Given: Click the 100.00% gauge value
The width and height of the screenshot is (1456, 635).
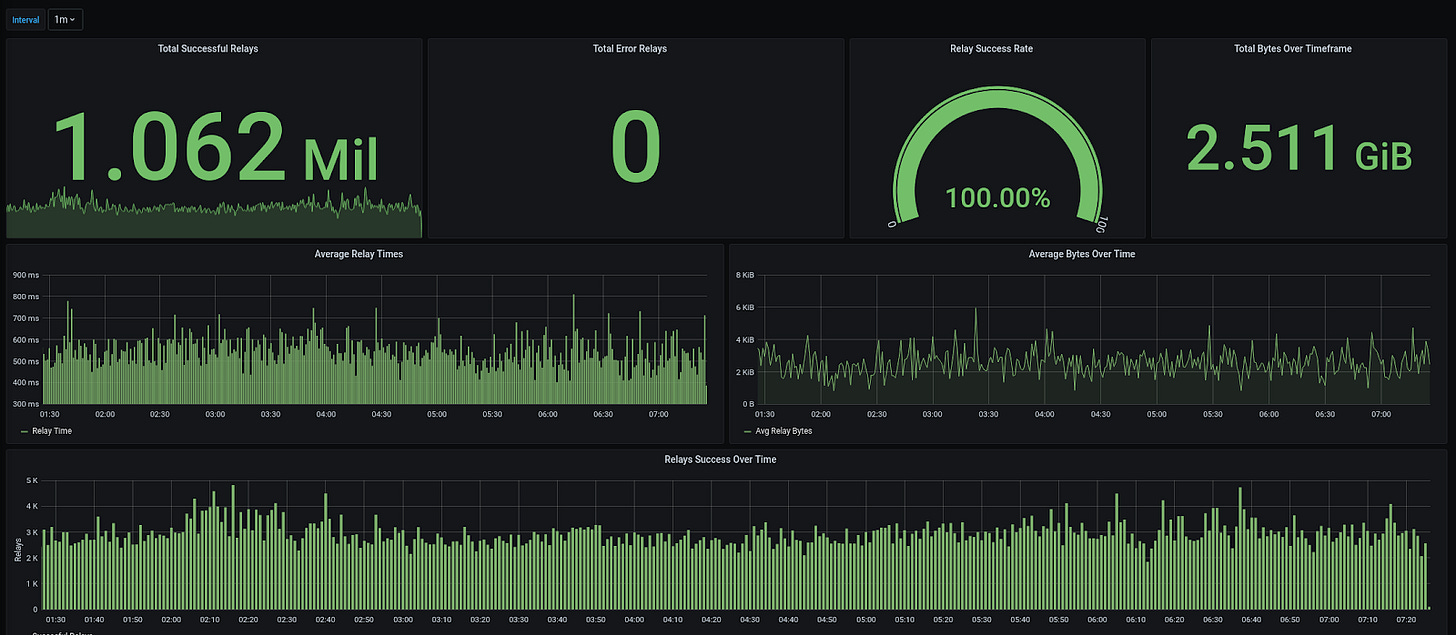Looking at the screenshot, I should [x=997, y=198].
